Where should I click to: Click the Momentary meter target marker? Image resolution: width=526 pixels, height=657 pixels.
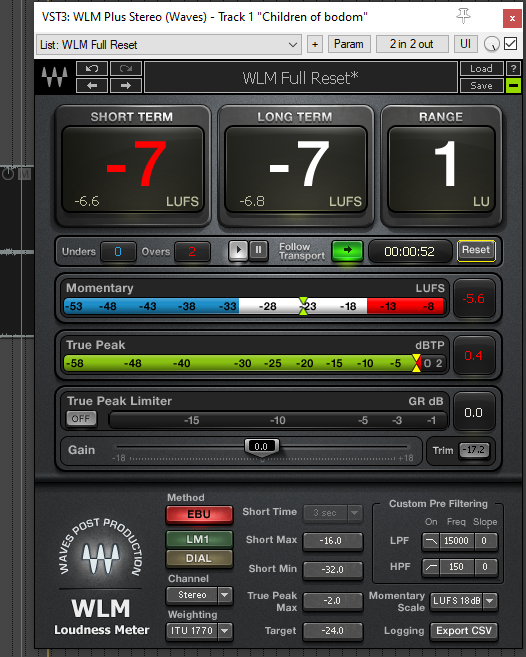[303, 306]
